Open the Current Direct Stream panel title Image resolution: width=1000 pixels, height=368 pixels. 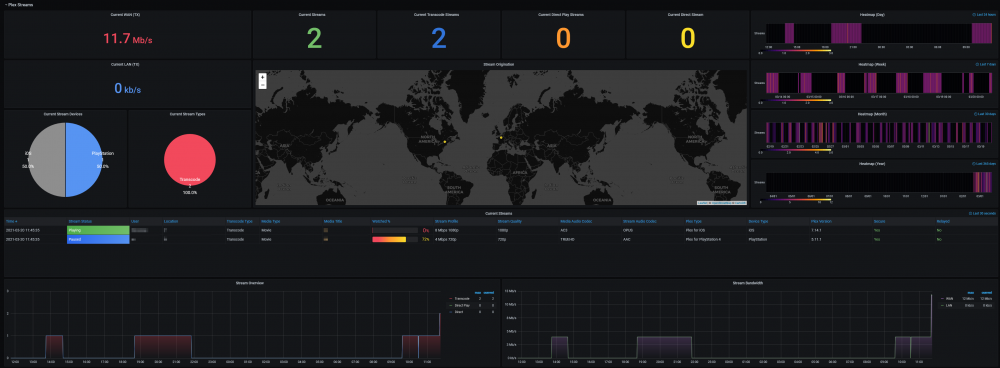click(687, 14)
